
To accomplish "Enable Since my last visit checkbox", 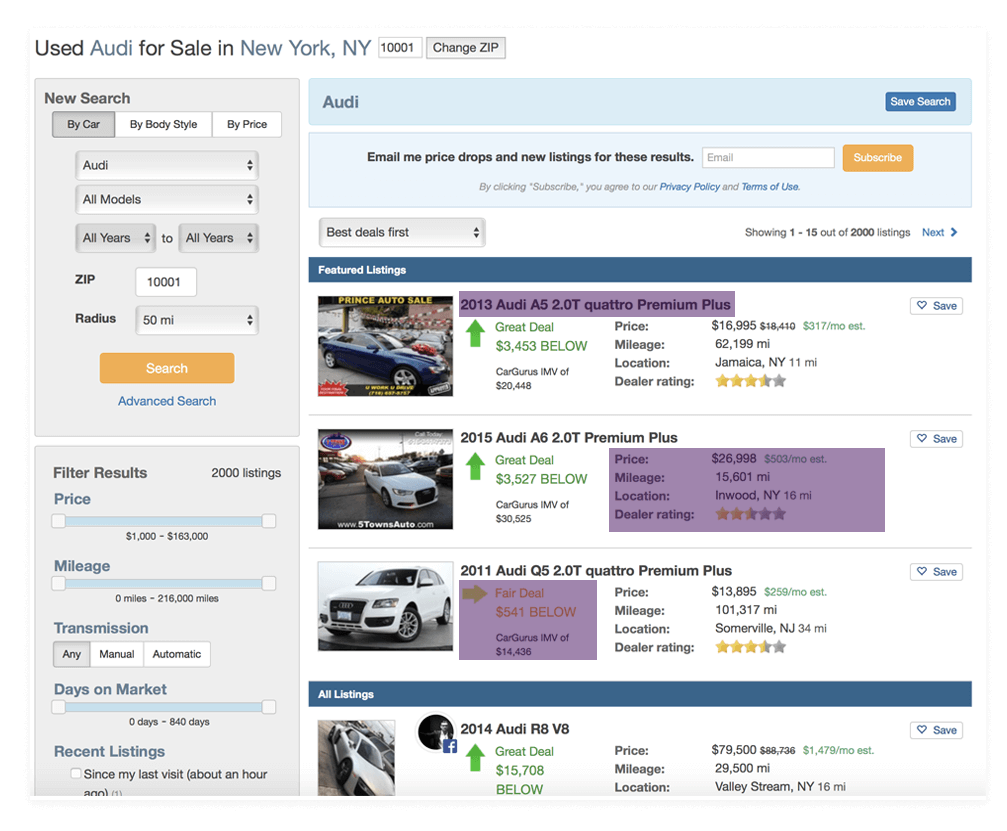I will (x=76, y=773).
